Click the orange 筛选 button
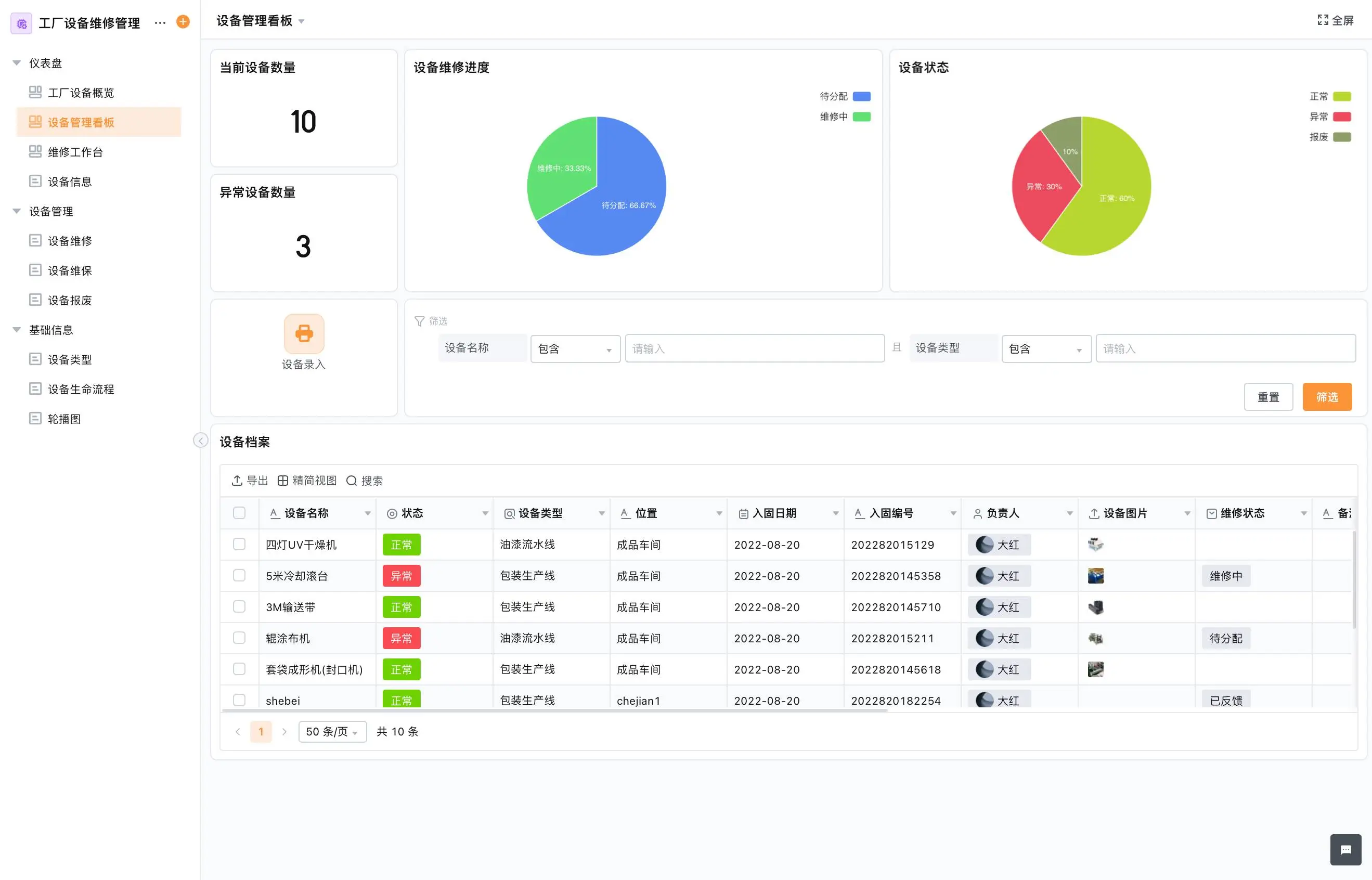Image resolution: width=1372 pixels, height=880 pixels. click(1326, 396)
